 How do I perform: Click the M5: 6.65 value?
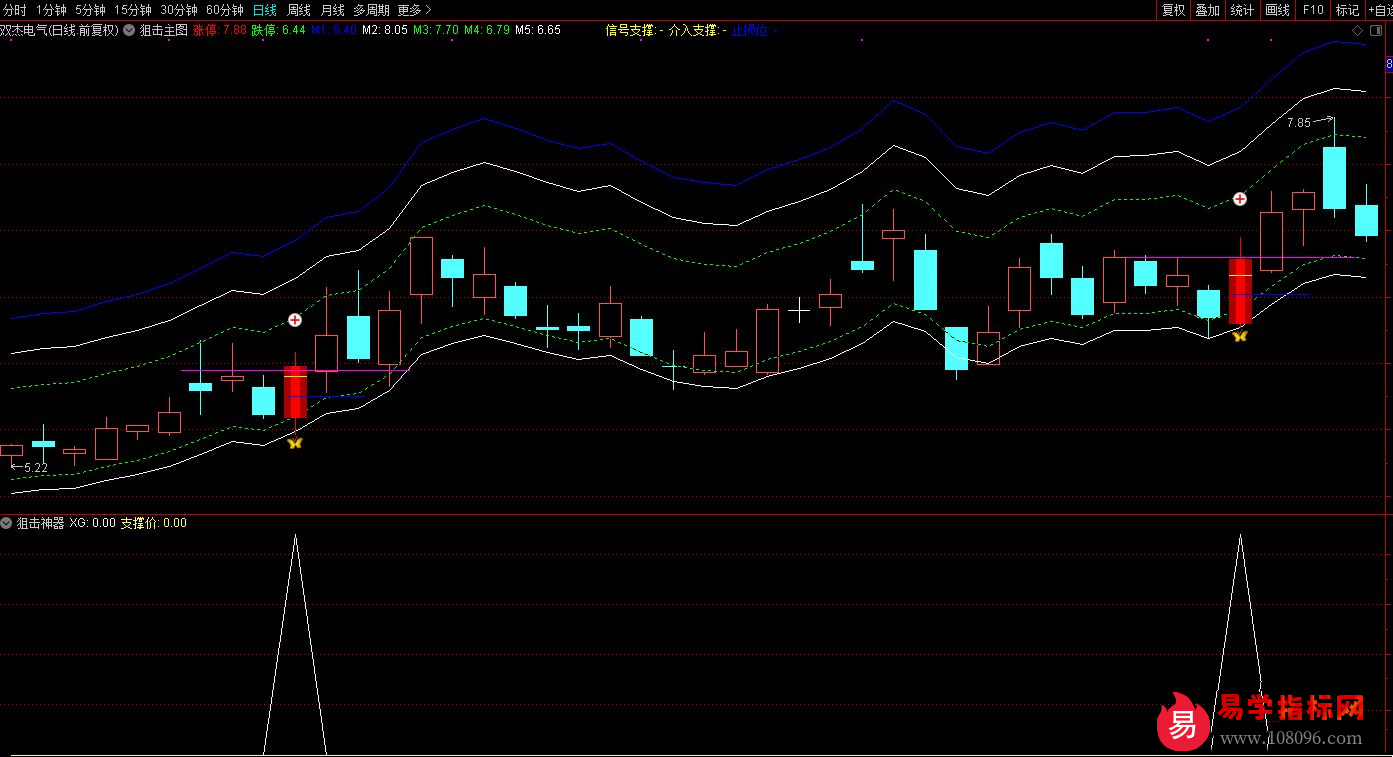538,30
